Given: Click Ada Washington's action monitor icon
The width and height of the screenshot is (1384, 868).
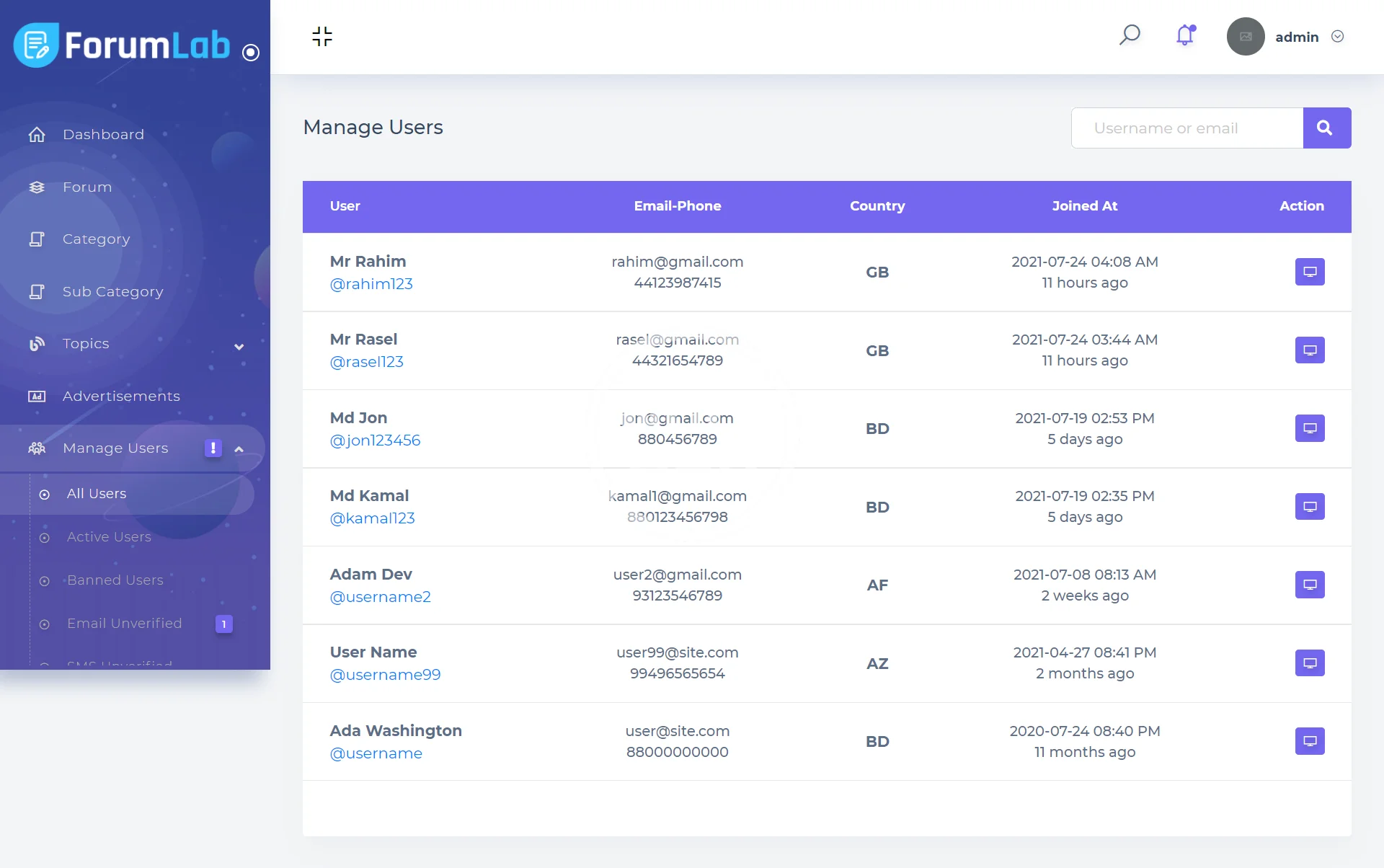Looking at the screenshot, I should [1309, 741].
